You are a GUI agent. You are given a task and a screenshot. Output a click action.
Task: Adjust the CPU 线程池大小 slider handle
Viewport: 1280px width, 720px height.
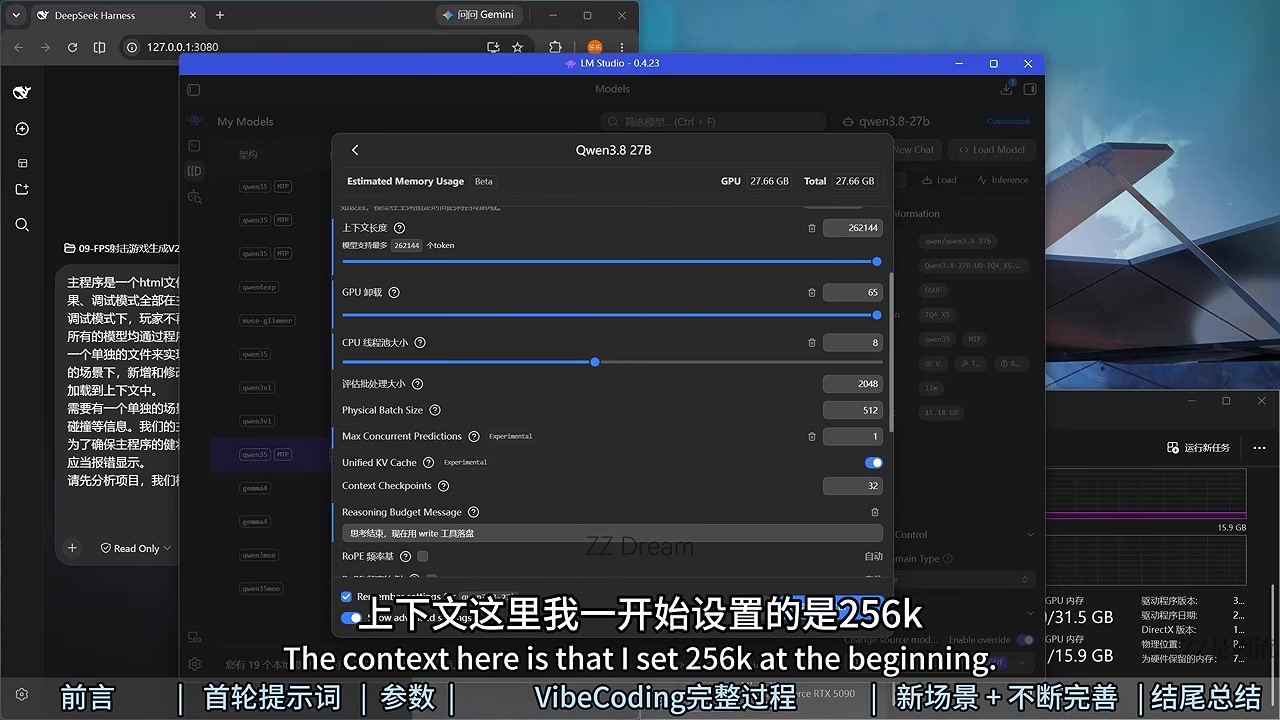pyautogui.click(x=595, y=362)
